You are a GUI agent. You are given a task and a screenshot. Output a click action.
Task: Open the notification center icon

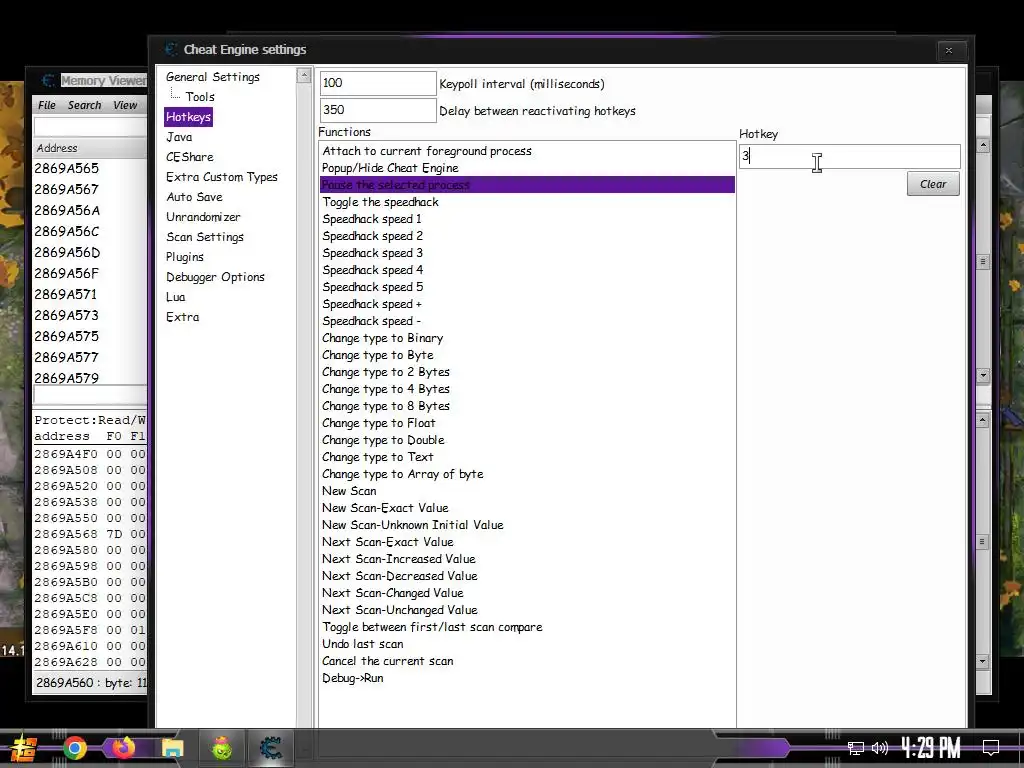point(991,748)
